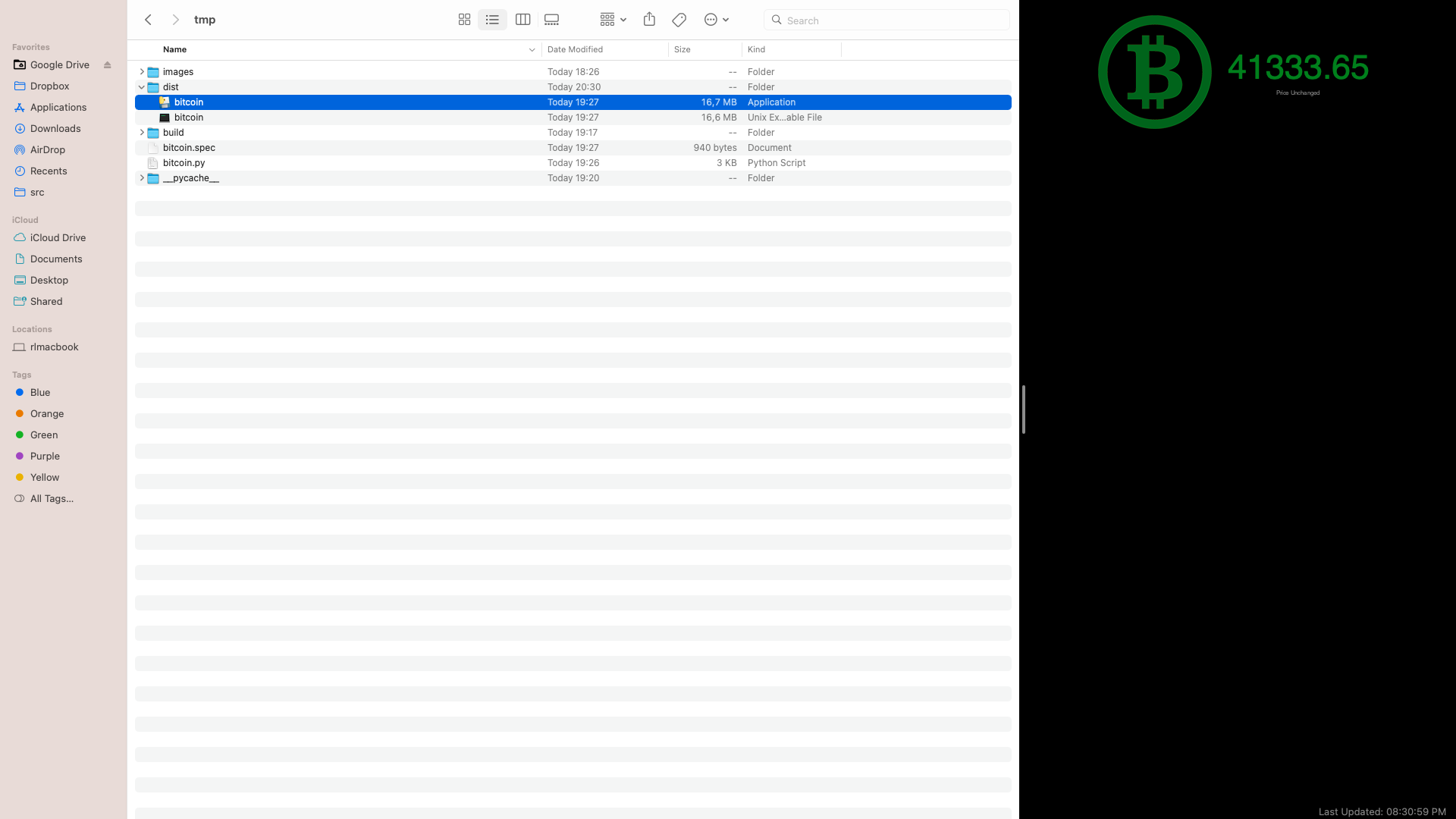This screenshot has width=1456, height=819.
Task: Open src folder in sidebar
Action: [36, 193]
